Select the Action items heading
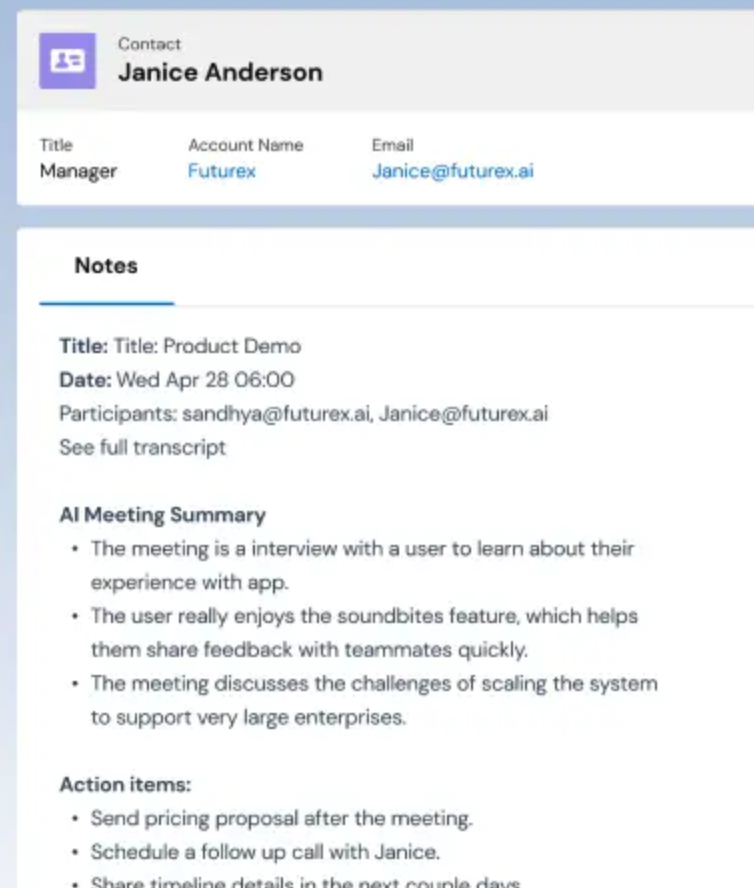Viewport: 754px width, 888px height. (125, 784)
